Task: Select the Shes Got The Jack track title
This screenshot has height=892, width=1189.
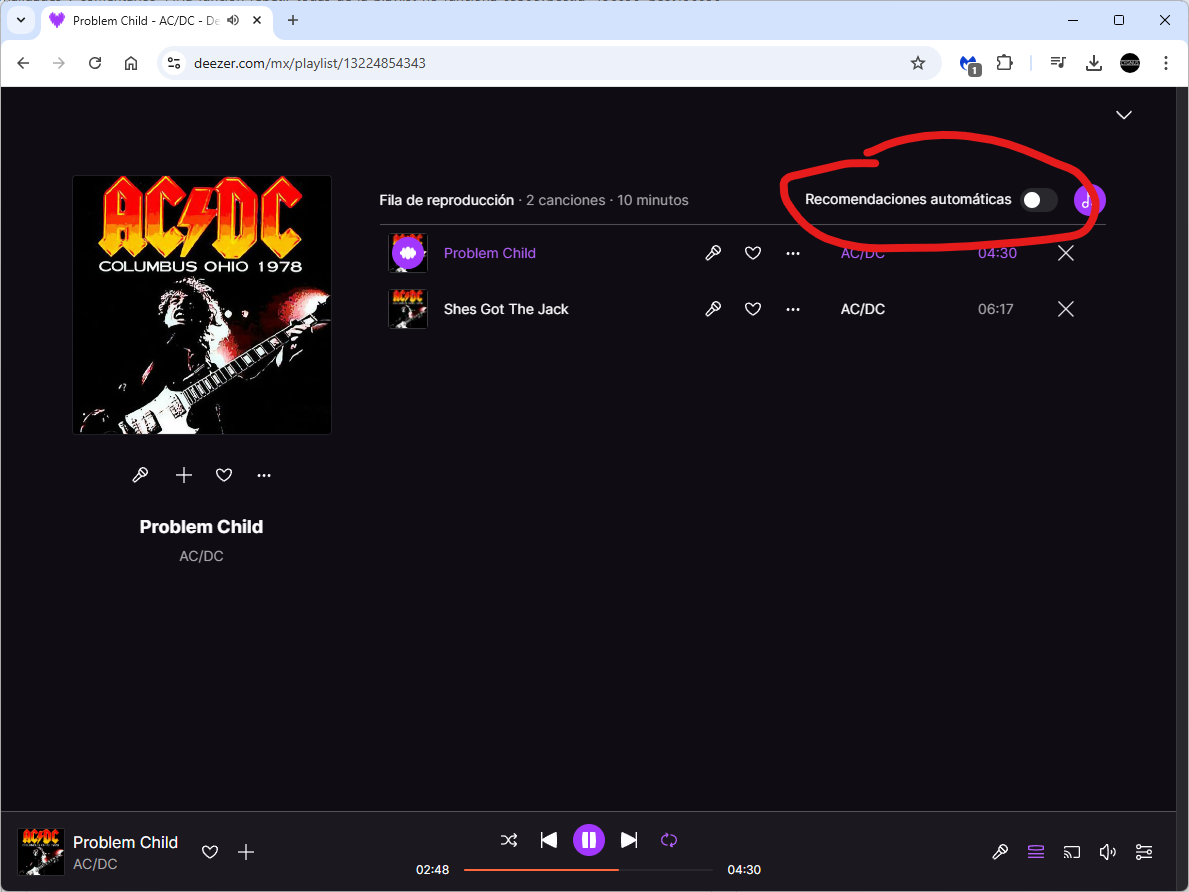Action: point(506,309)
